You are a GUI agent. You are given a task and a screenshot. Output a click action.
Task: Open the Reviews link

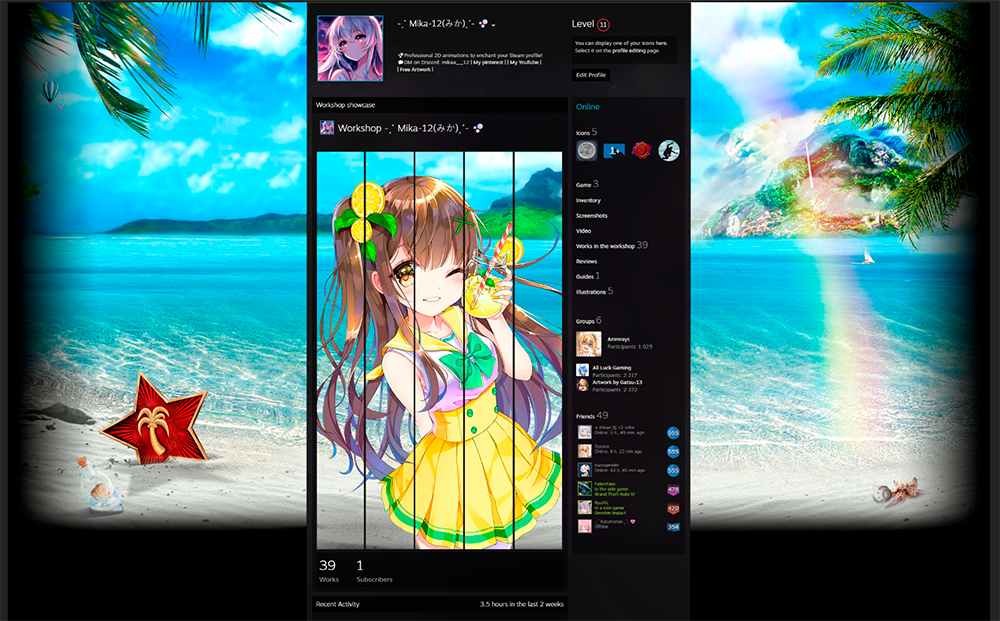click(x=586, y=261)
